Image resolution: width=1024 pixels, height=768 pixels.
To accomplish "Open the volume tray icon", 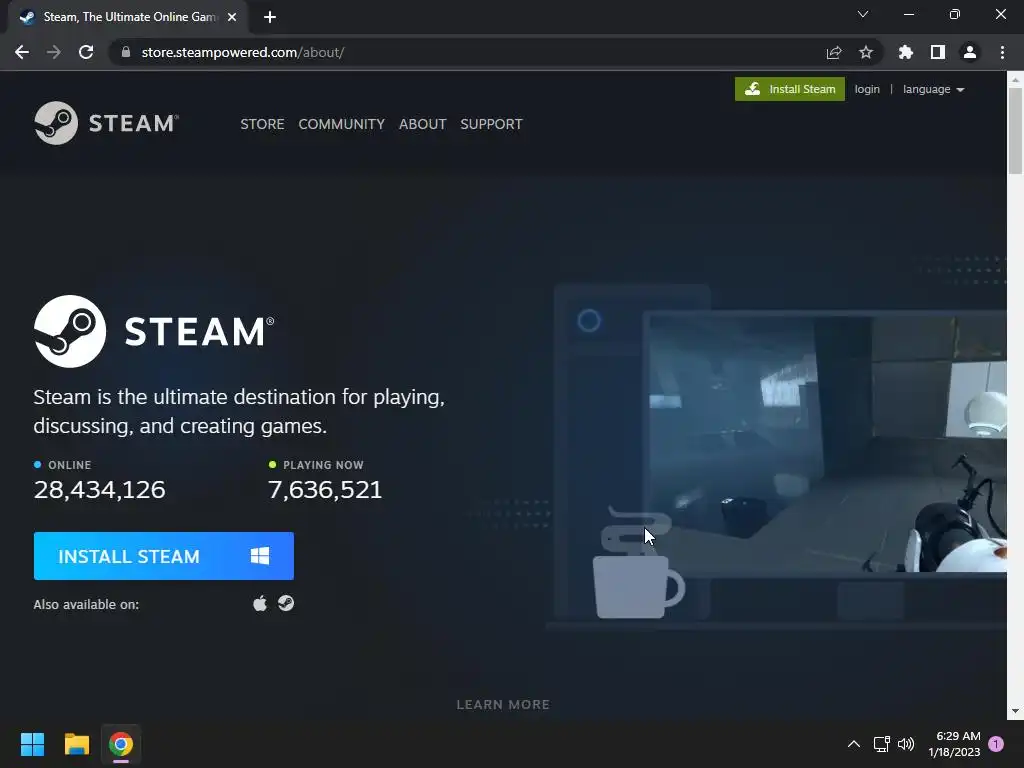I will tap(906, 744).
